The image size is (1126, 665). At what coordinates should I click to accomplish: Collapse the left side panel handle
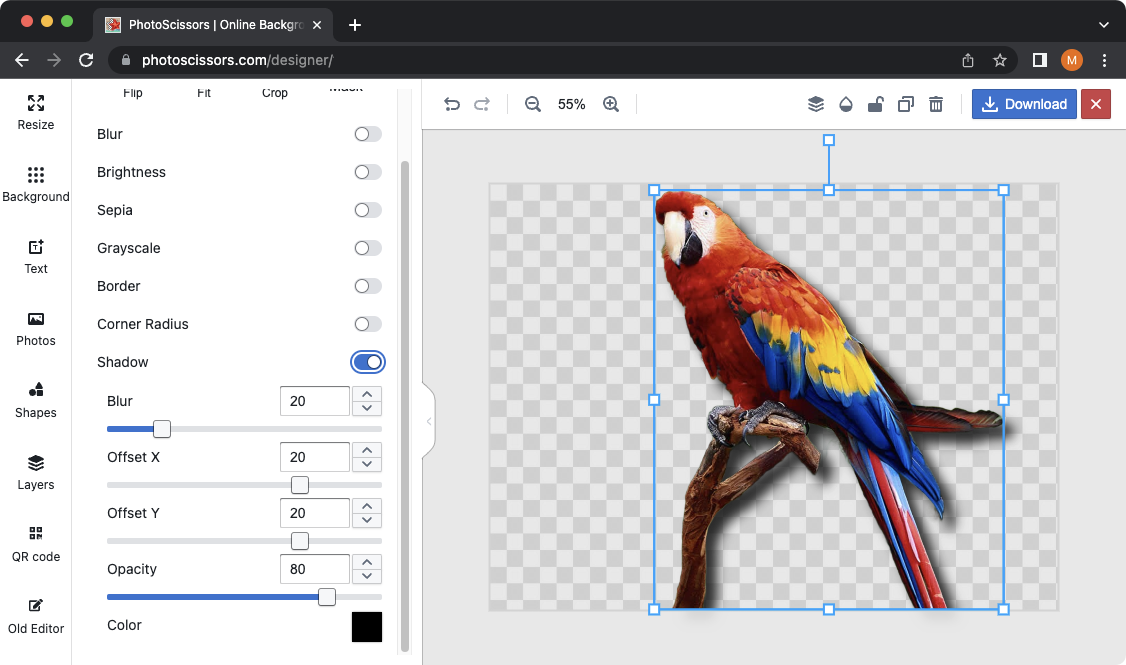click(429, 421)
